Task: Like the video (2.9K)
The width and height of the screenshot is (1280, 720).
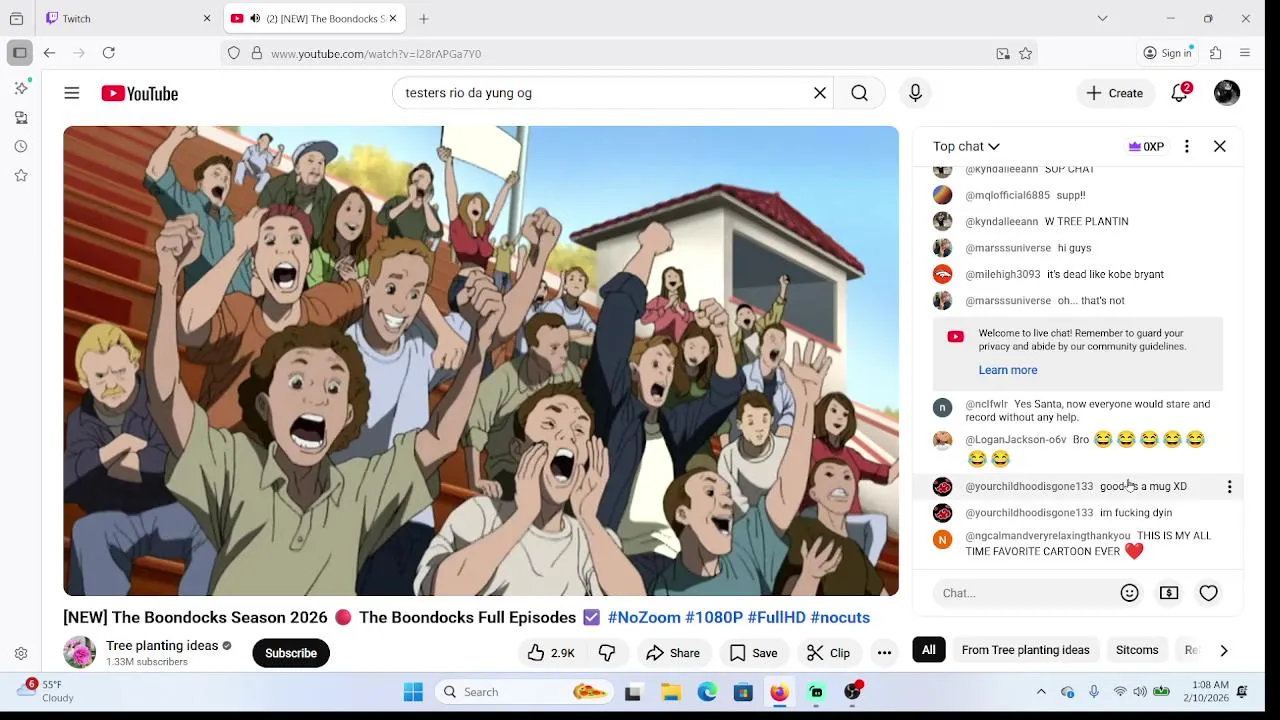Action: click(x=552, y=653)
